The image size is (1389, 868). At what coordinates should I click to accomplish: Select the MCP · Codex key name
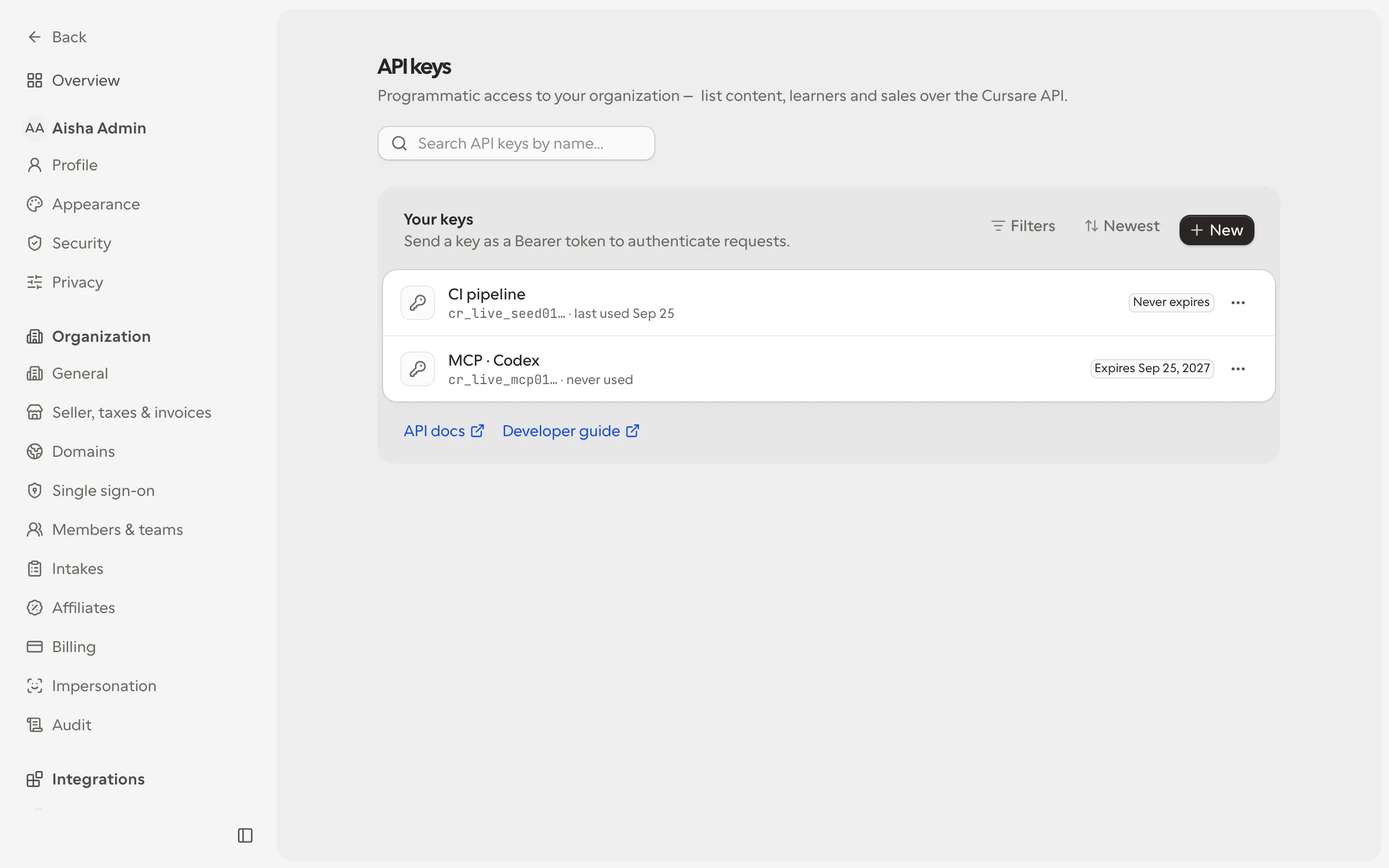[494, 361]
